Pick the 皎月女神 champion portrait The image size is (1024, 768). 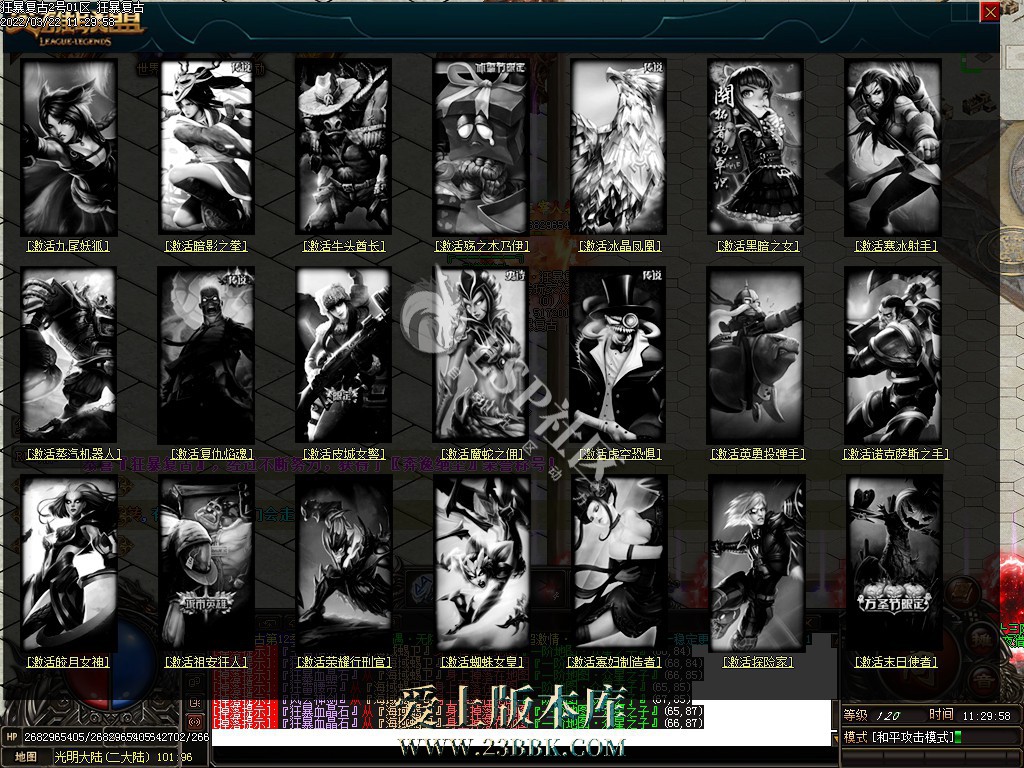(x=69, y=563)
